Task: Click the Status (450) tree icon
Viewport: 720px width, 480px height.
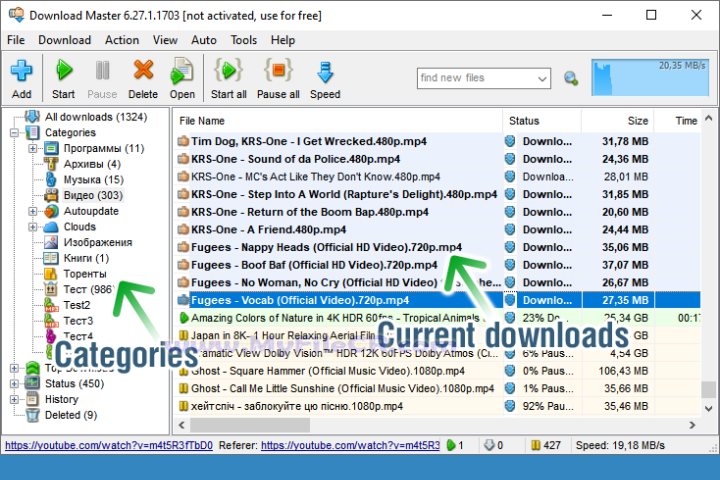Action: [33, 383]
